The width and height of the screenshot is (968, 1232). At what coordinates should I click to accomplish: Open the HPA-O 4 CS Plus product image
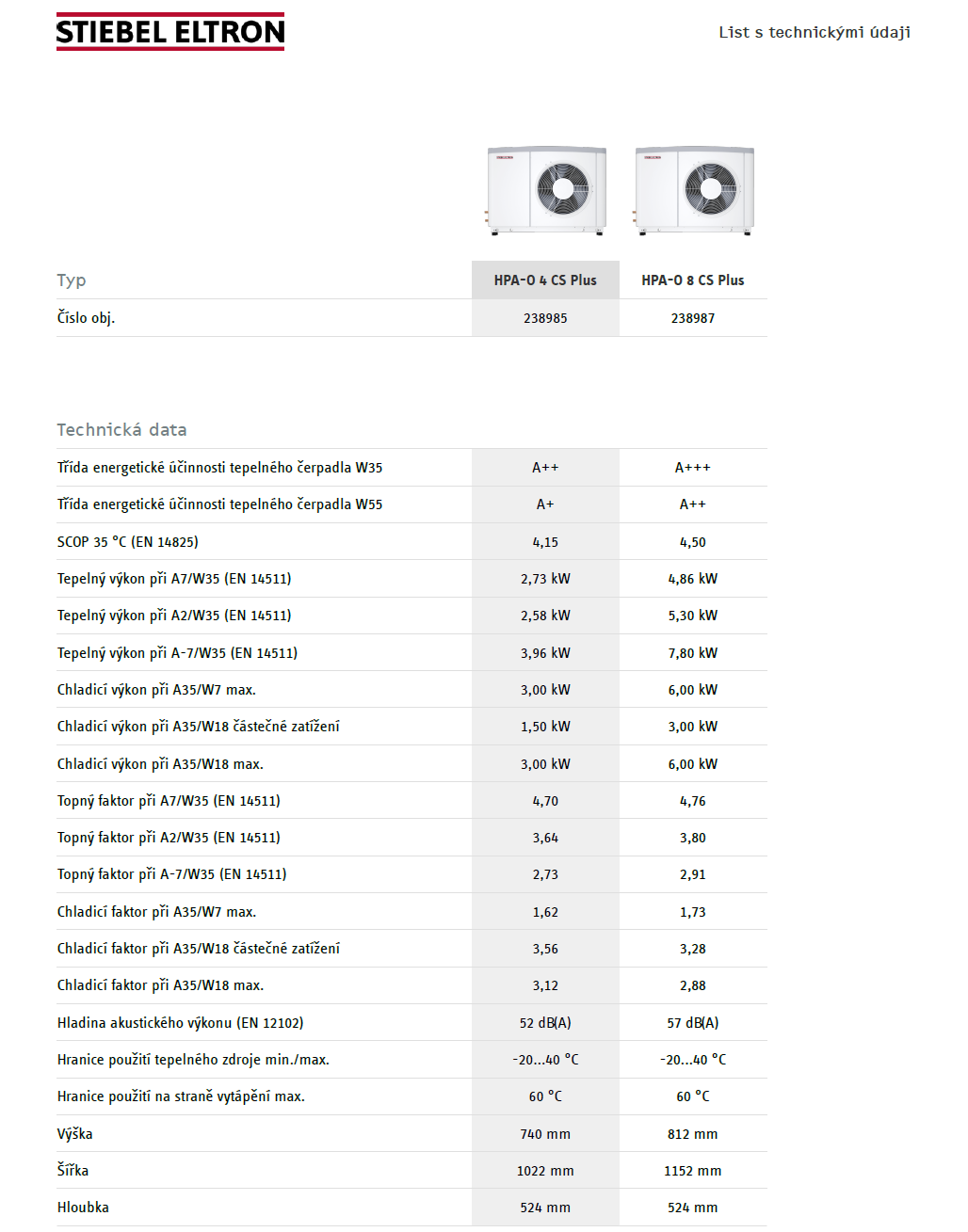[x=546, y=189]
